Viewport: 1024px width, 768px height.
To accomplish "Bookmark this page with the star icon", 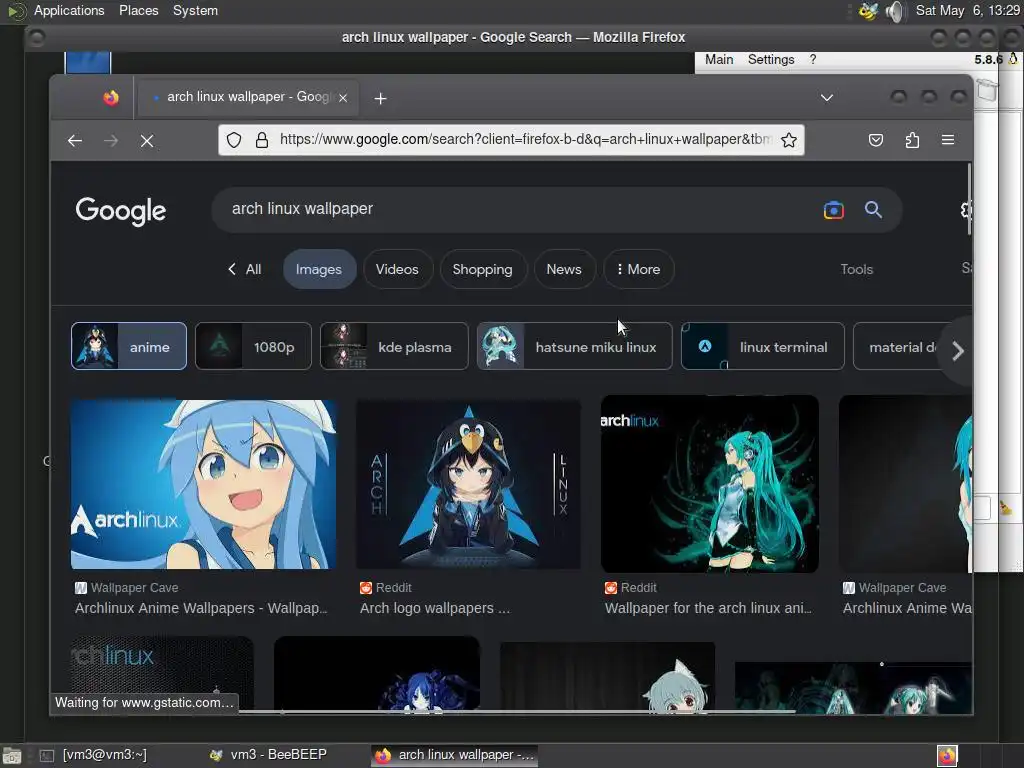I will (x=789, y=140).
